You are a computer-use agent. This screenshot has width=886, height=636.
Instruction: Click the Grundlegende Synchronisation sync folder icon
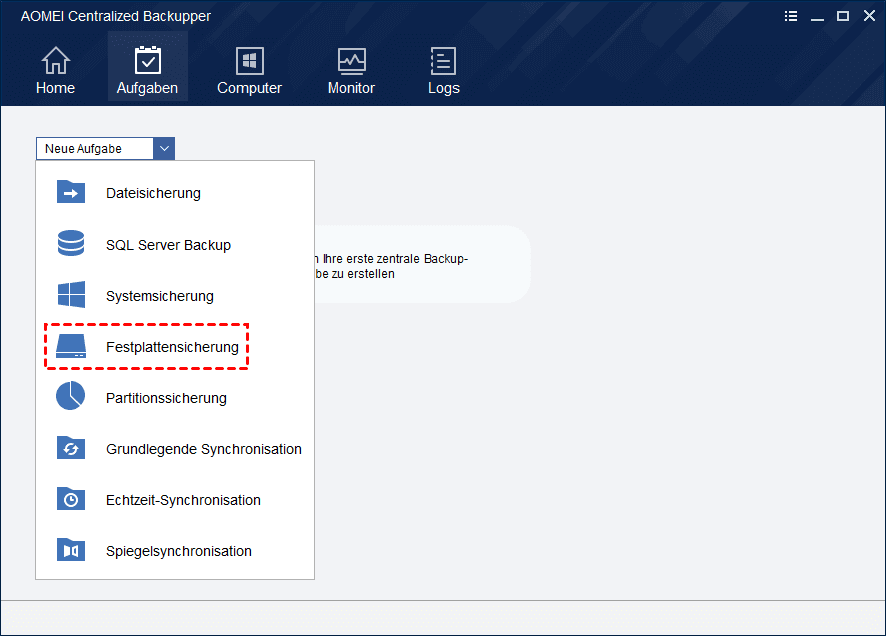click(x=71, y=448)
